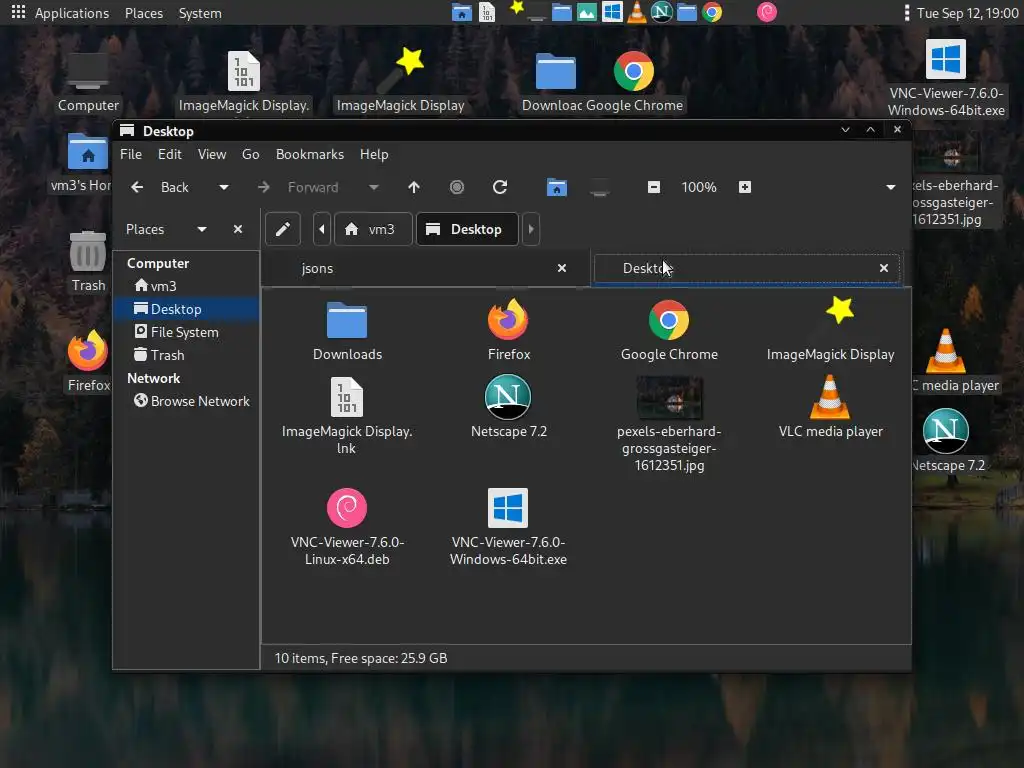Image resolution: width=1024 pixels, height=768 pixels.
Task: Zoom out with the minus icon
Action: tap(654, 187)
